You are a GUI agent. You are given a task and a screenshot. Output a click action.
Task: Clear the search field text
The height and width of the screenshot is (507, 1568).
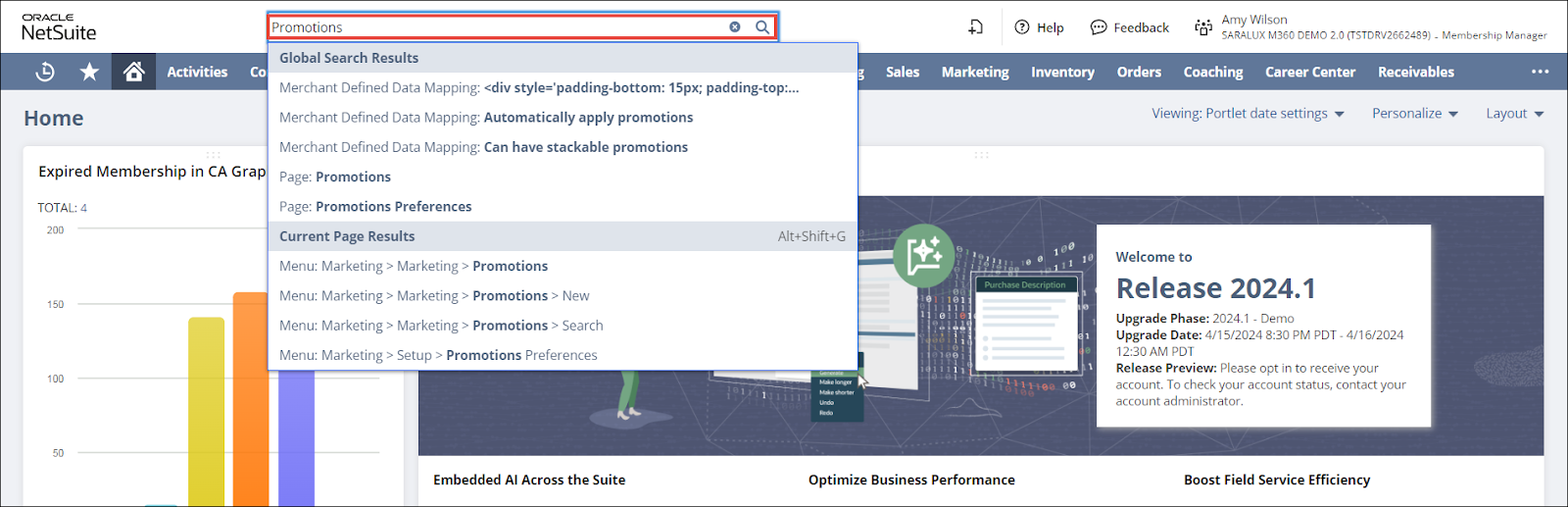coord(735,27)
